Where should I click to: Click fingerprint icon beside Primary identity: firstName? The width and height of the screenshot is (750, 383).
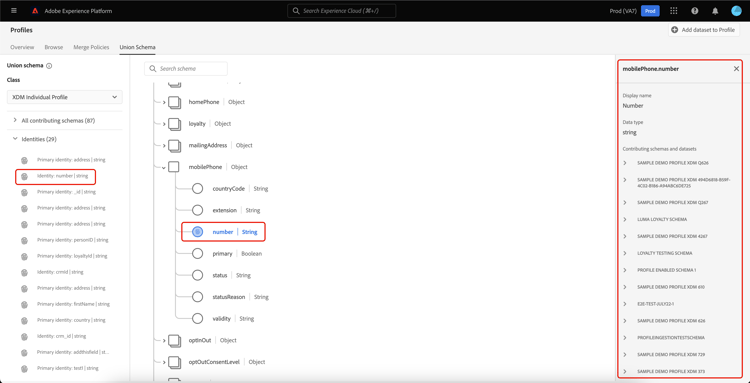coord(24,304)
